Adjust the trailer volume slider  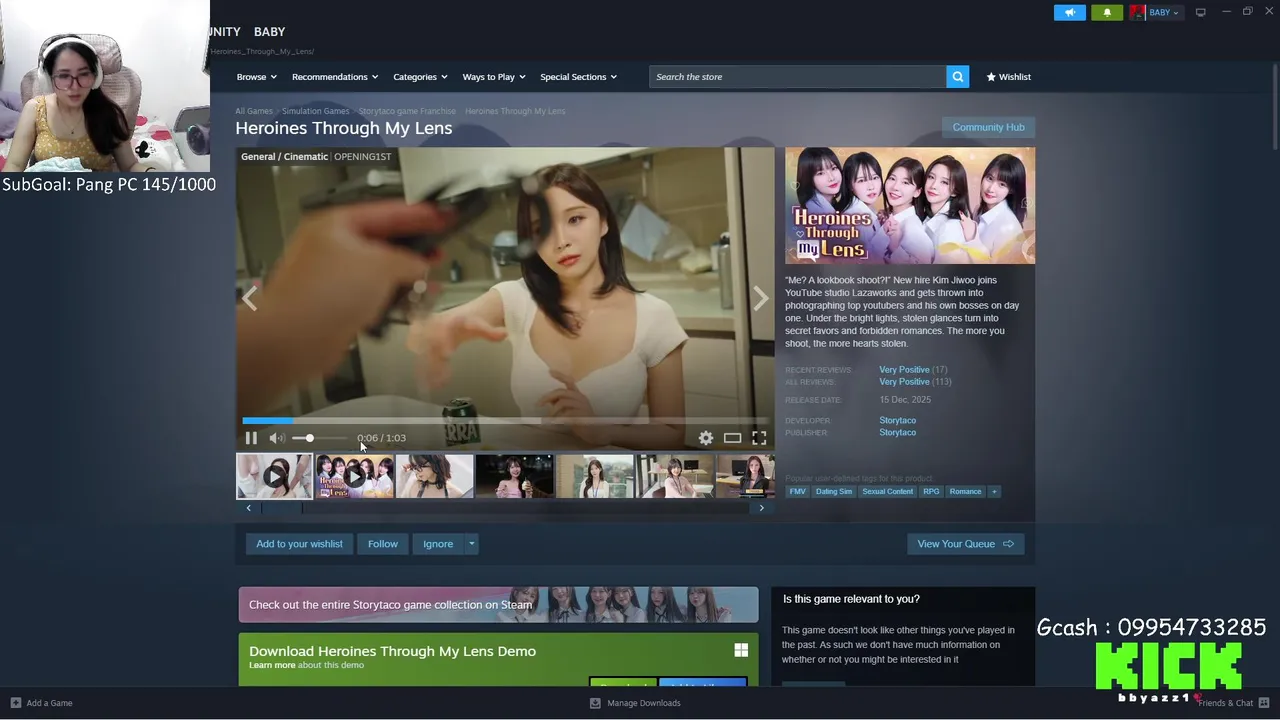[x=320, y=438]
